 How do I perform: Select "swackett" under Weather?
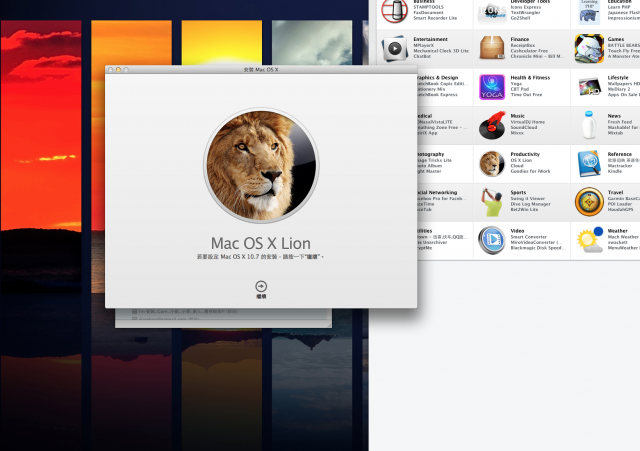tap(617, 242)
